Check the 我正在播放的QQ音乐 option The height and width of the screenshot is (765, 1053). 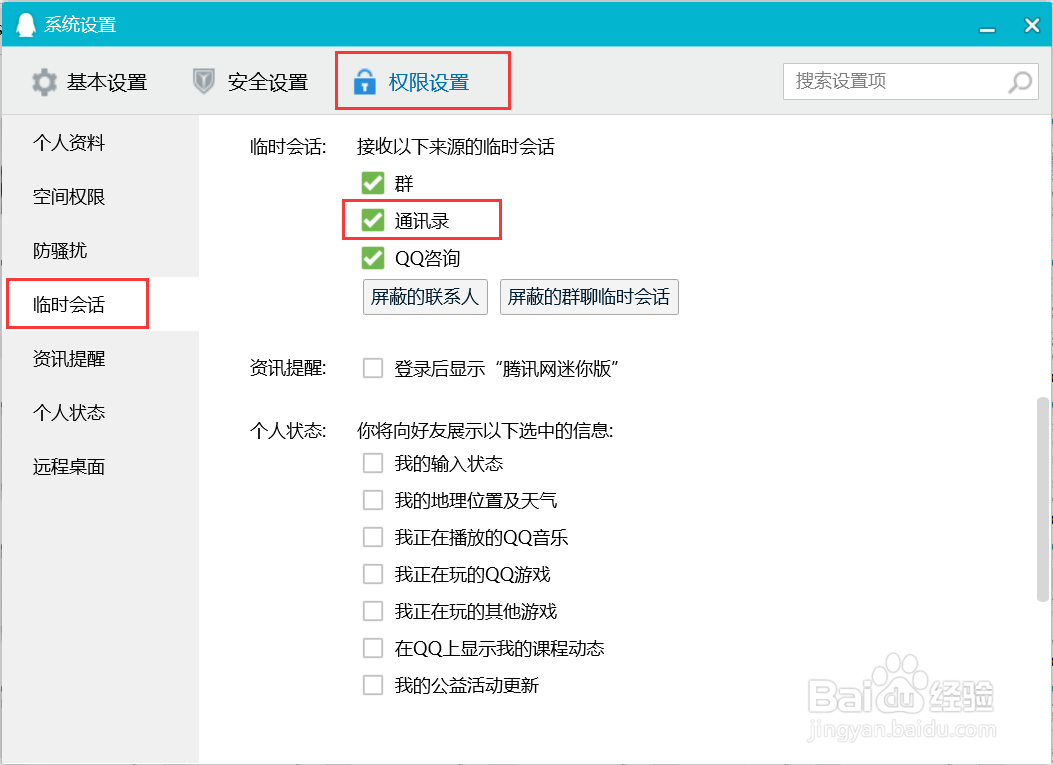[x=373, y=537]
